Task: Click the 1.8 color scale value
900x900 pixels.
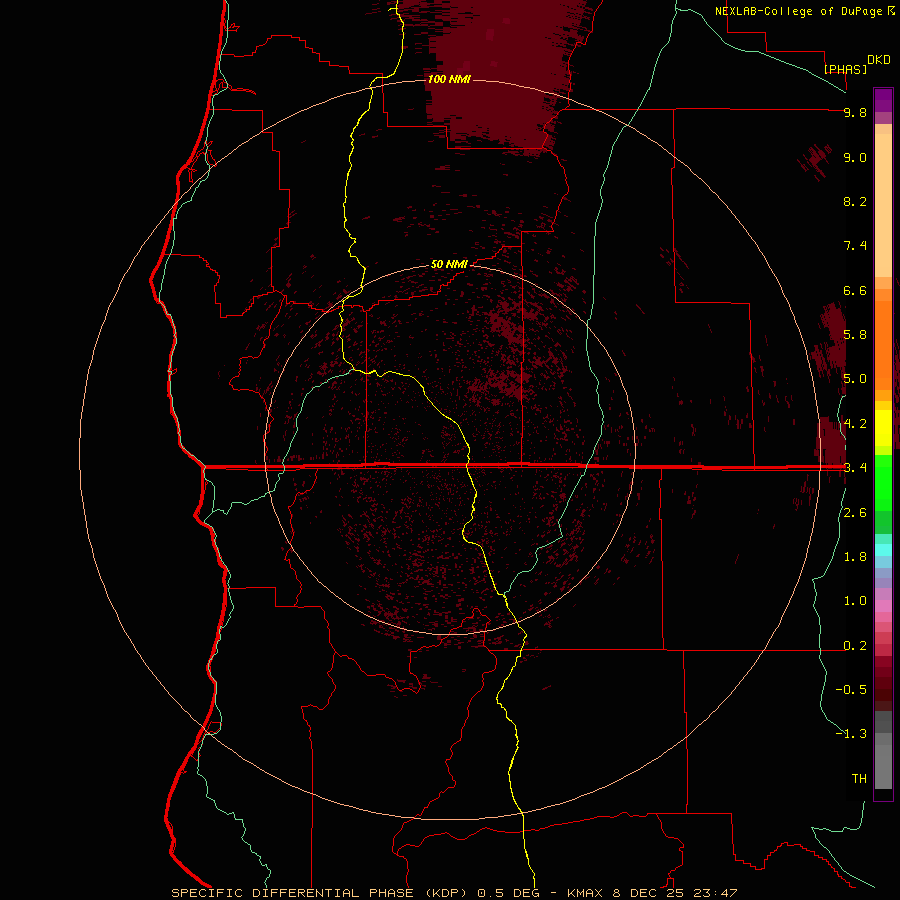Action: (x=855, y=557)
